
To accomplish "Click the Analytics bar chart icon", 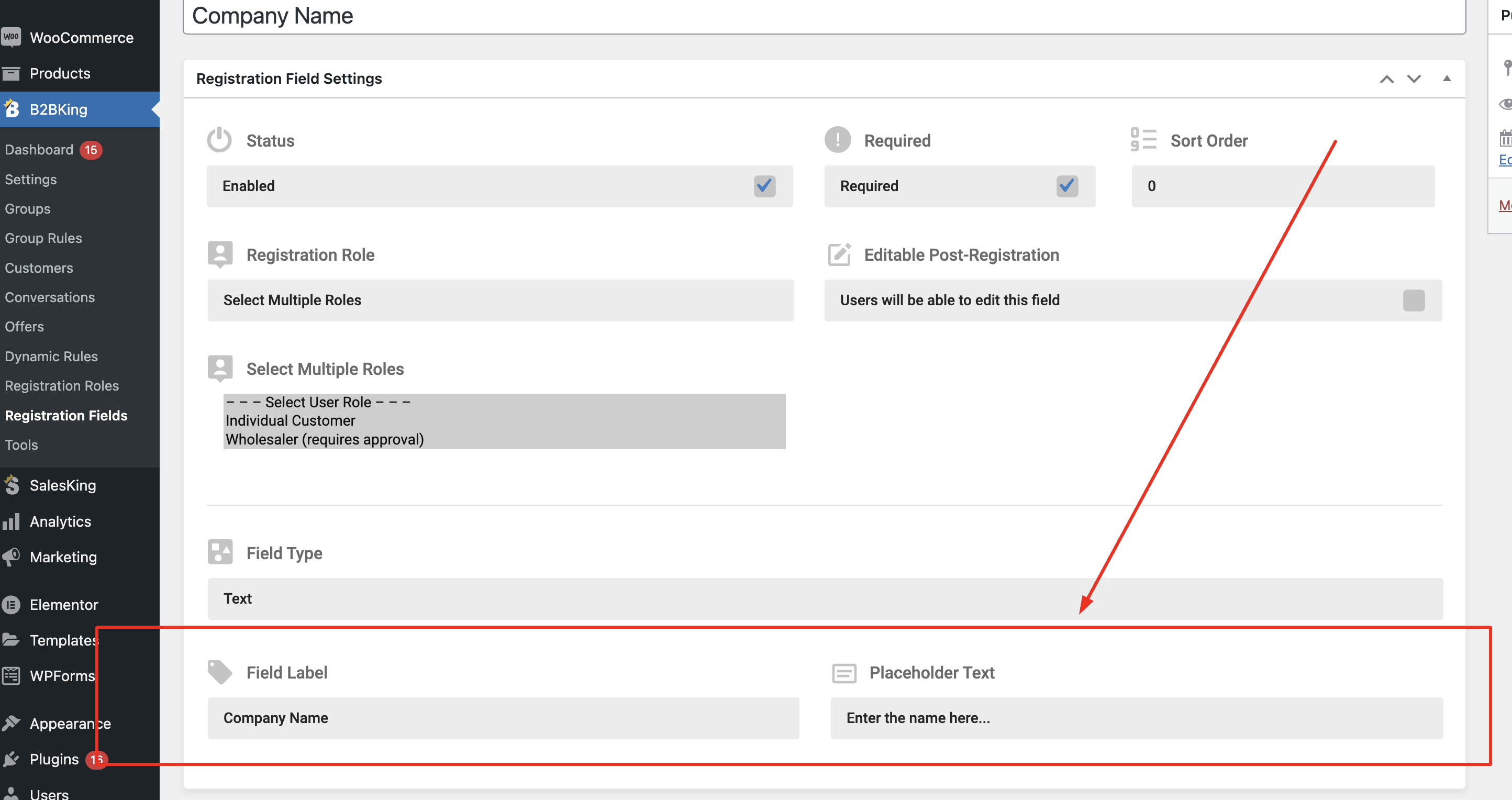I will click(x=11, y=521).
